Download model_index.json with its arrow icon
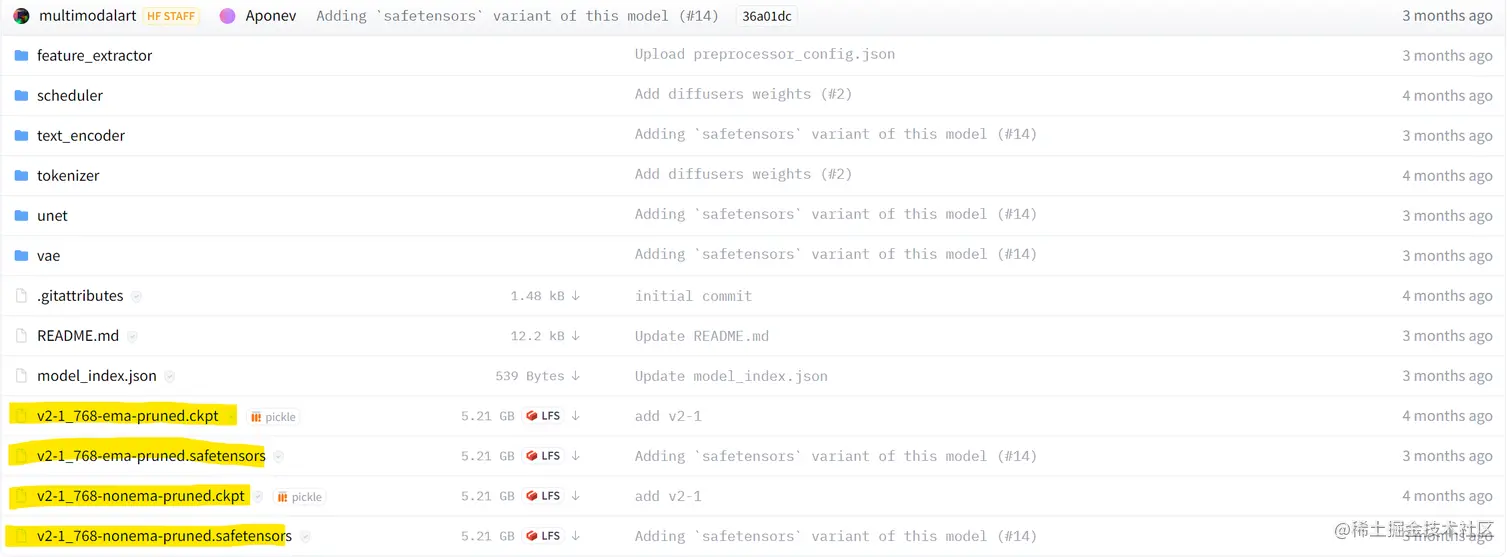1512x557 pixels. pyautogui.click(x=576, y=376)
